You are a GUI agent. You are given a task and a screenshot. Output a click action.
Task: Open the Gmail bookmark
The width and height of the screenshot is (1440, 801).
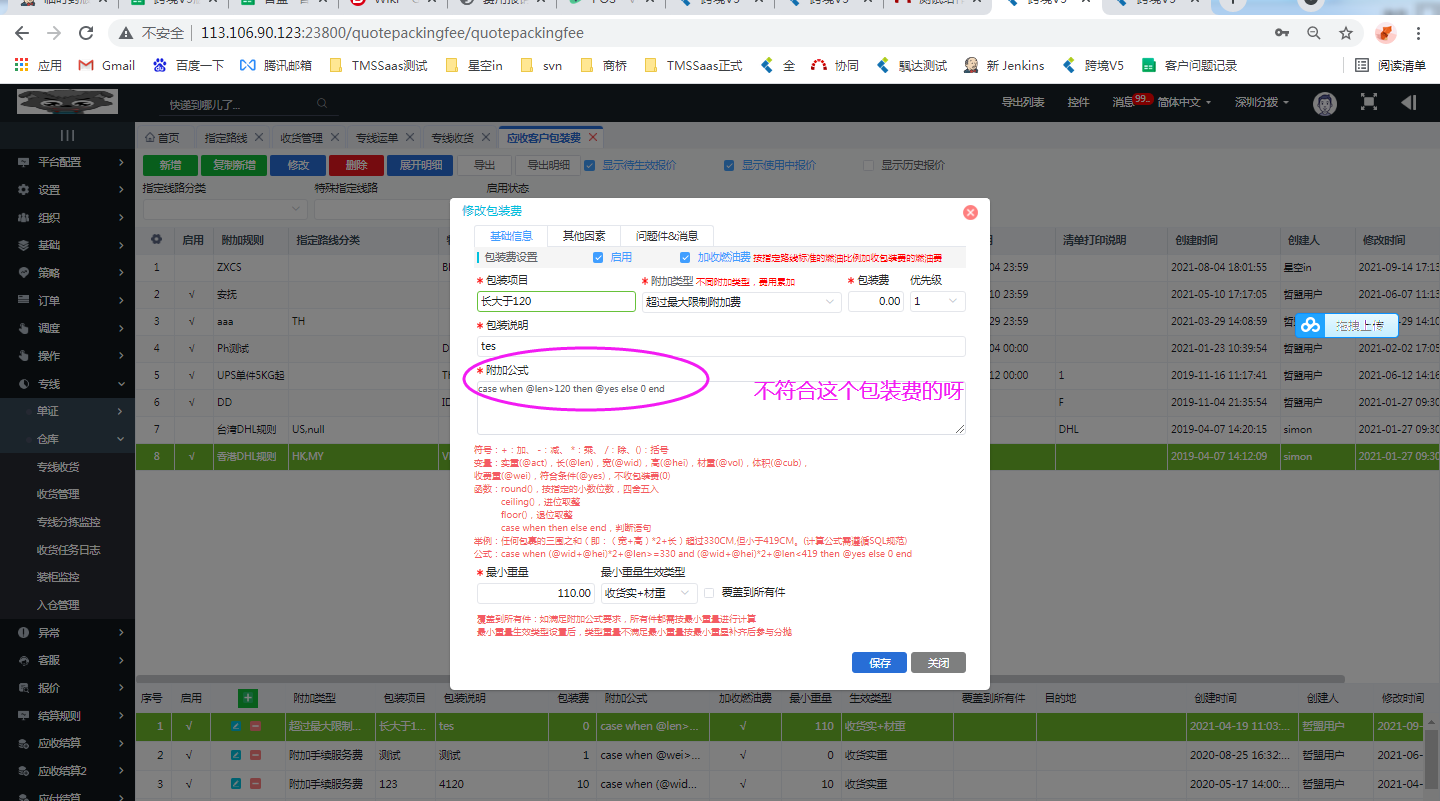pyautogui.click(x=107, y=65)
